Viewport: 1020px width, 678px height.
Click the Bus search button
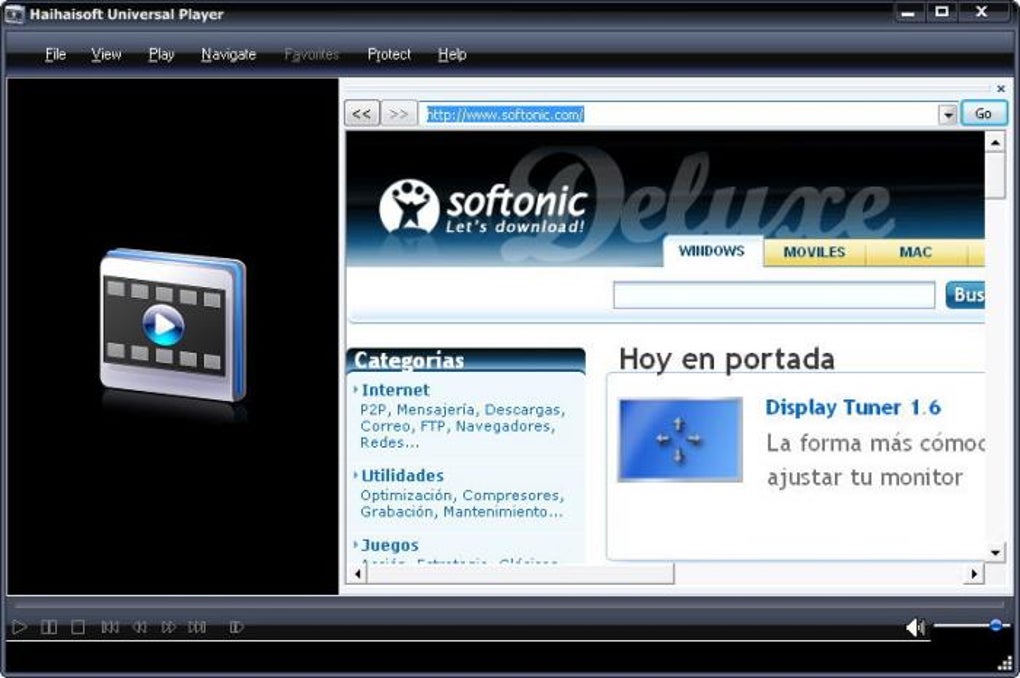point(965,295)
